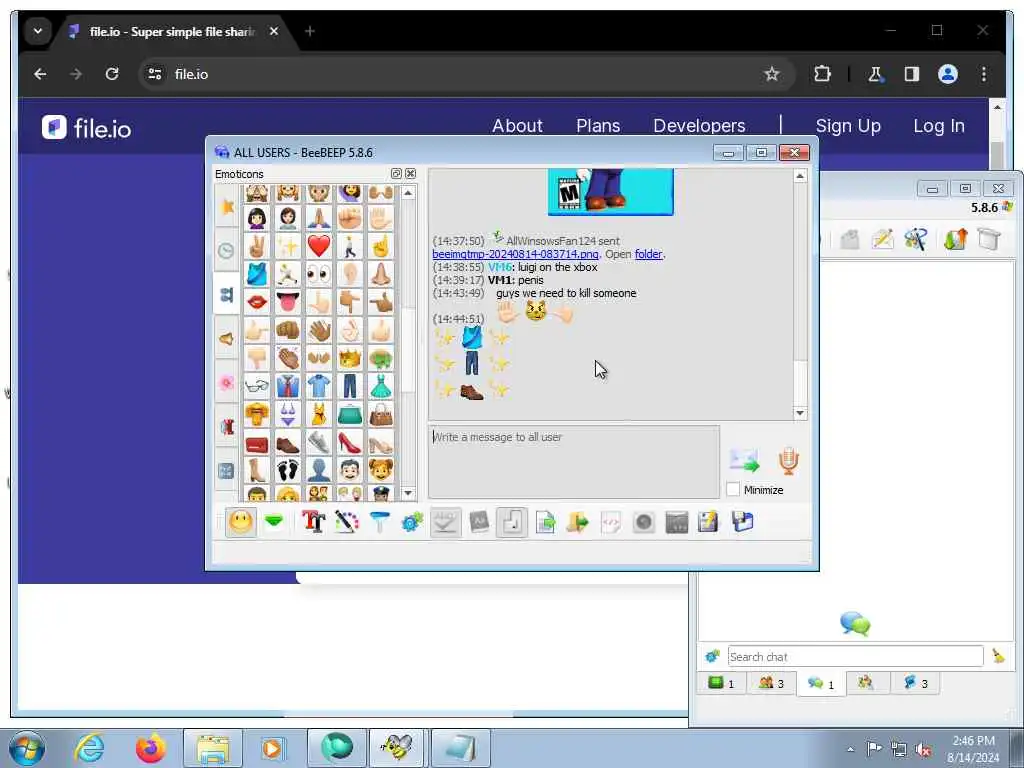Select the star favorites emoticon tab

coord(227,207)
